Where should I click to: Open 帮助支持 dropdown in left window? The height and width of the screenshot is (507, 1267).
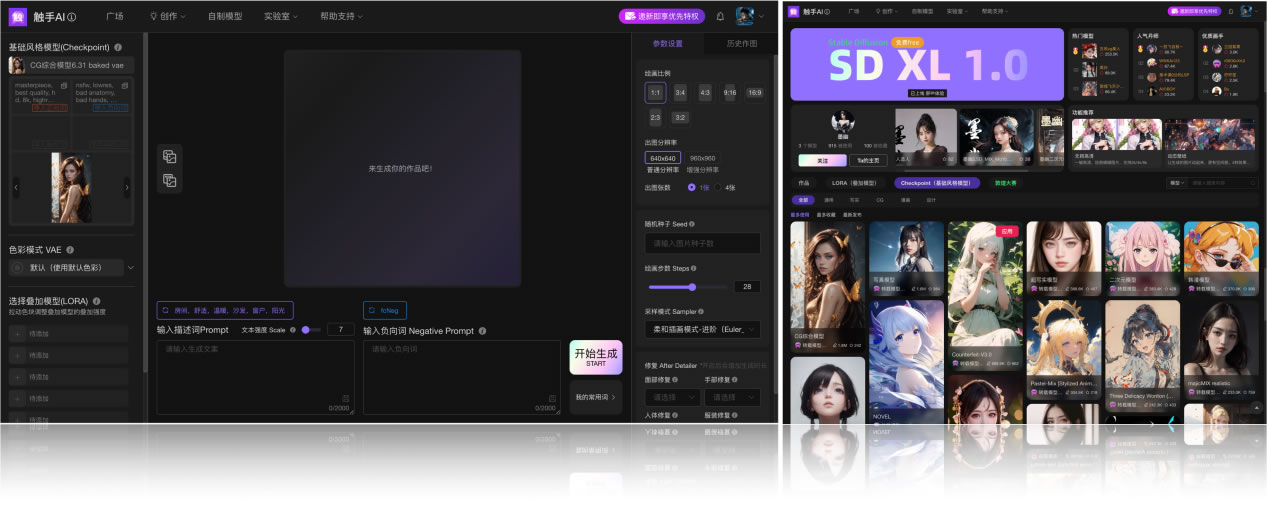342,16
